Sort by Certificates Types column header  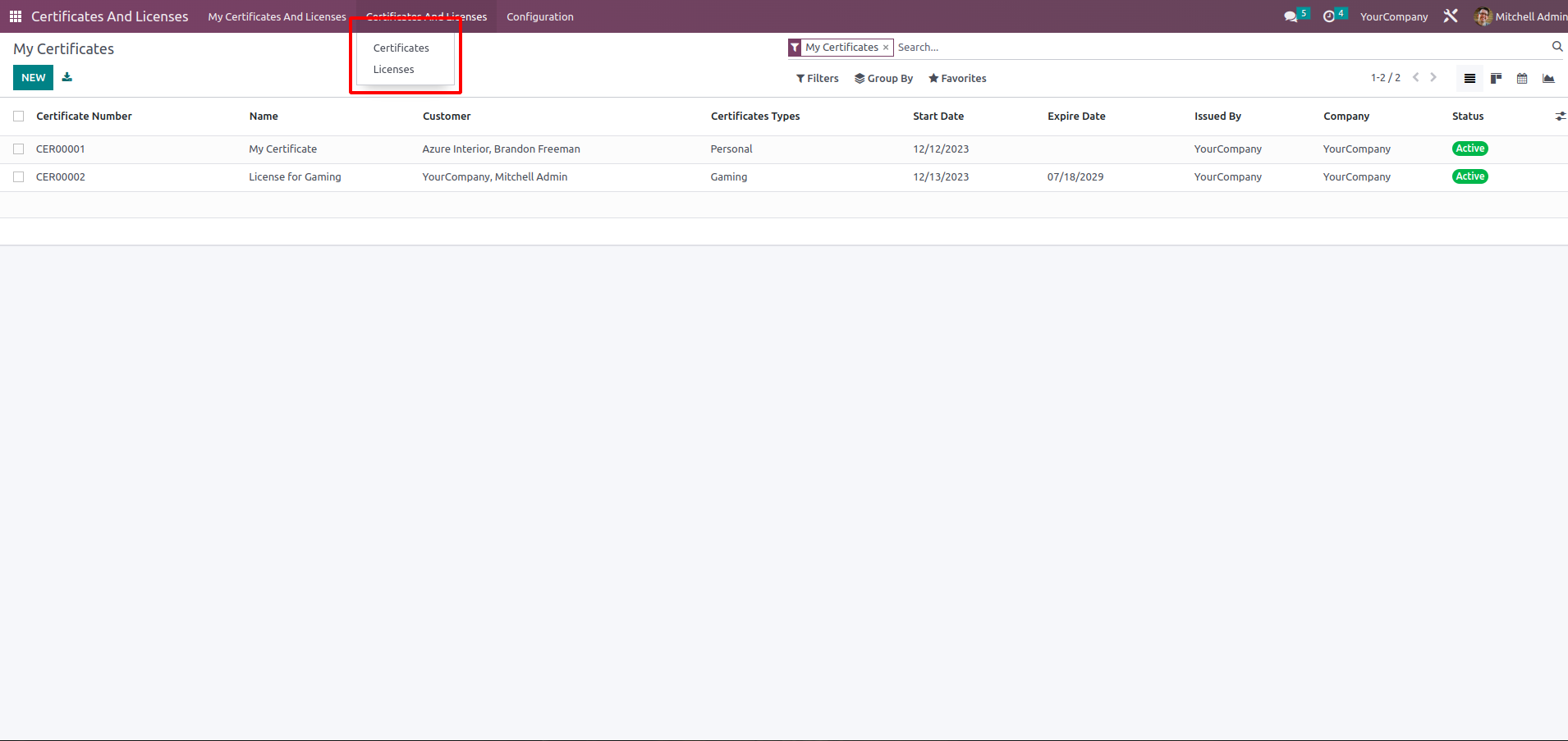755,117
